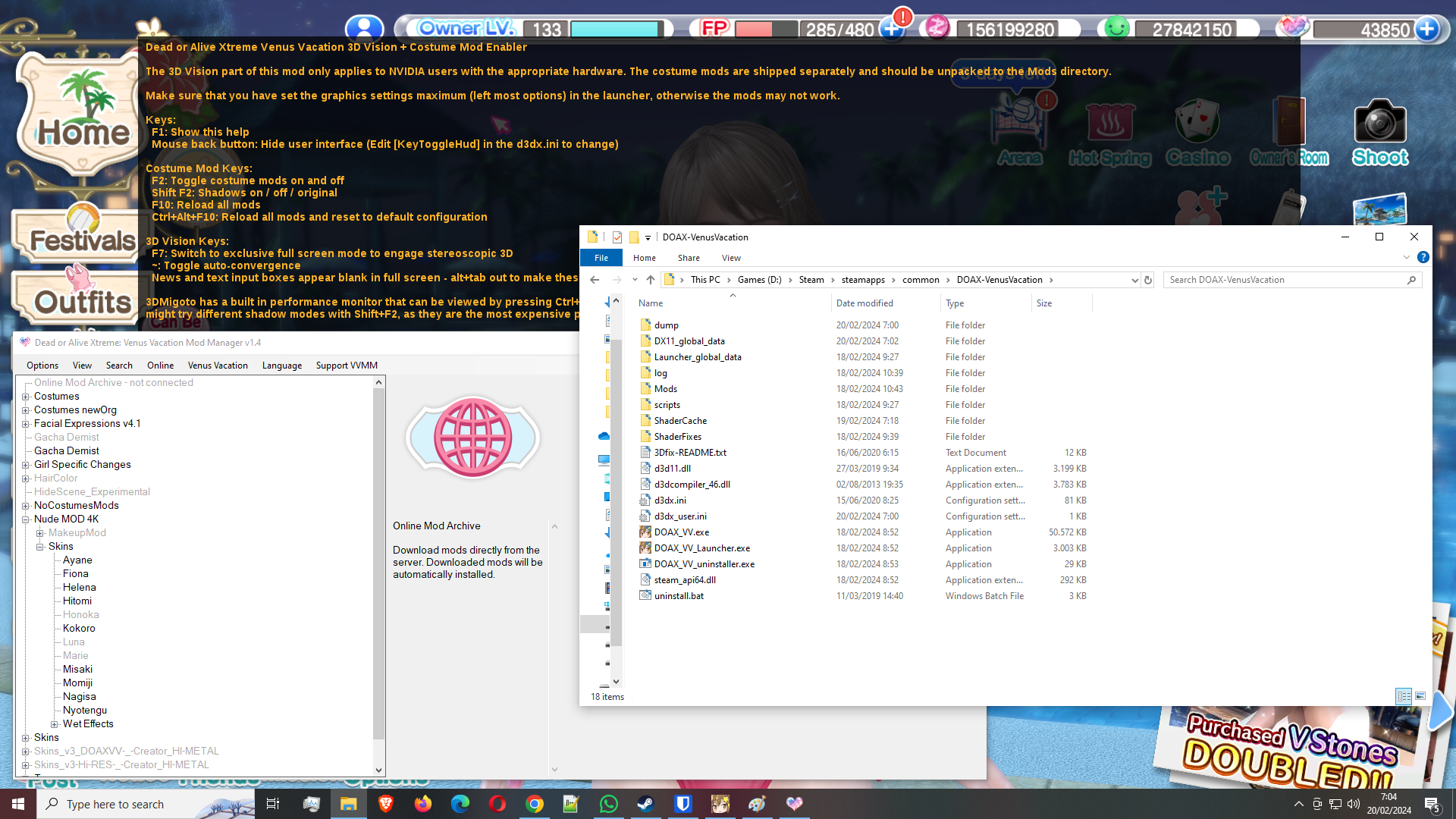Expand the NoCostumesMods node

(26, 506)
